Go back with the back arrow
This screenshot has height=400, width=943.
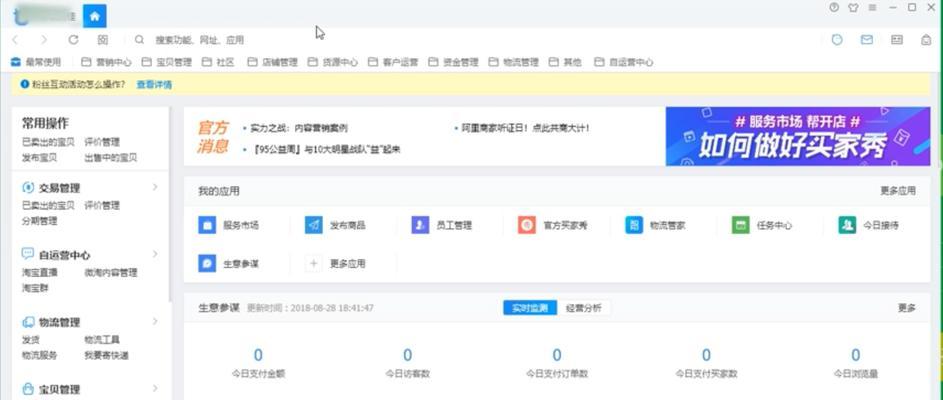[16, 40]
